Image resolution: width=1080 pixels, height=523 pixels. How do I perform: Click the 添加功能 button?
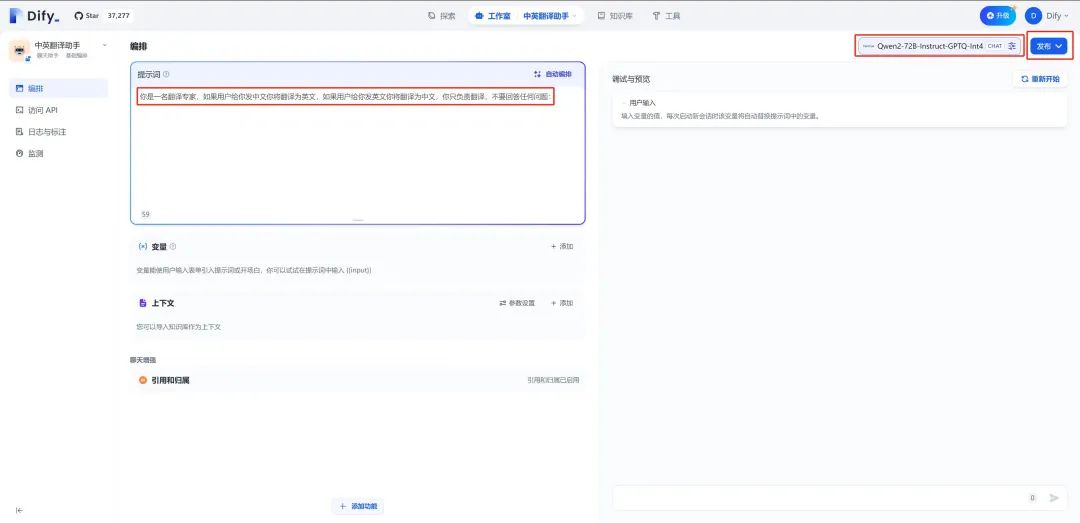pyautogui.click(x=357, y=506)
